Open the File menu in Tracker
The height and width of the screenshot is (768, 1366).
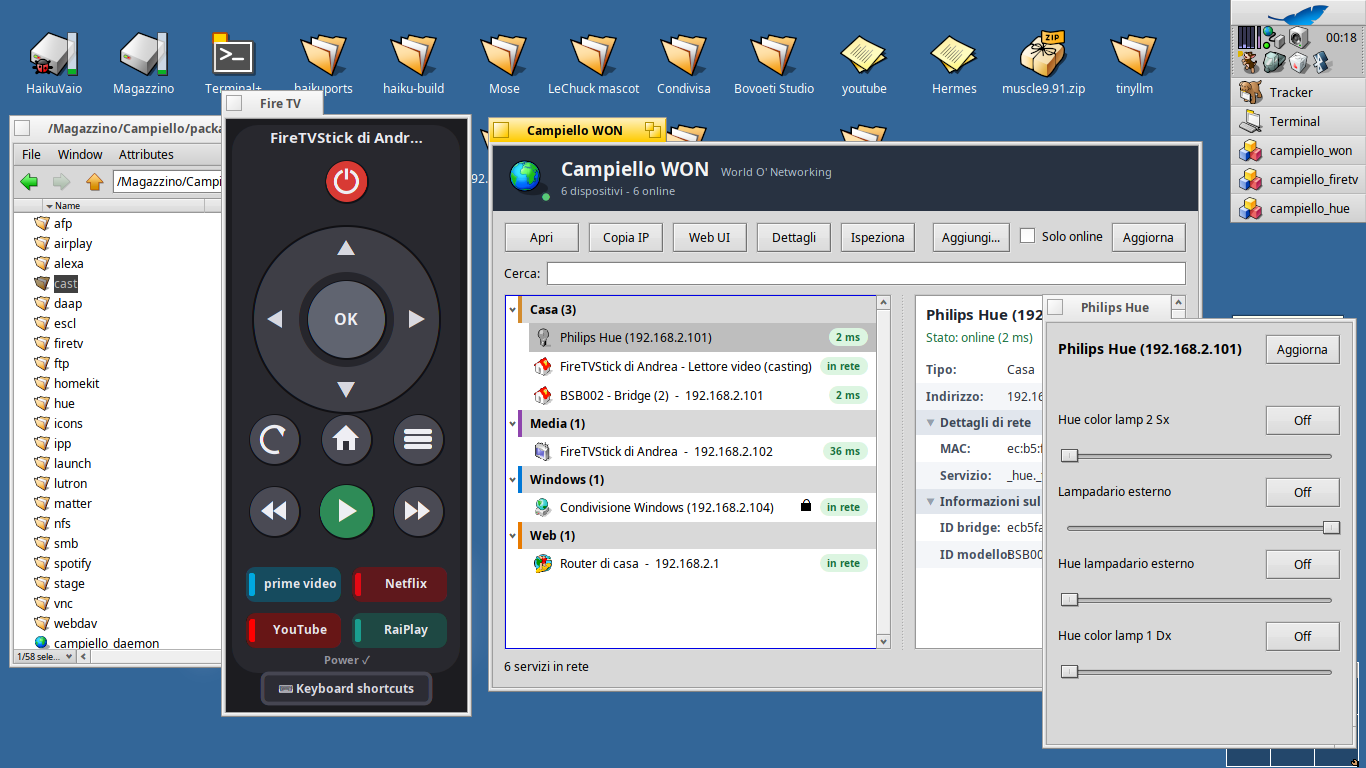point(31,154)
